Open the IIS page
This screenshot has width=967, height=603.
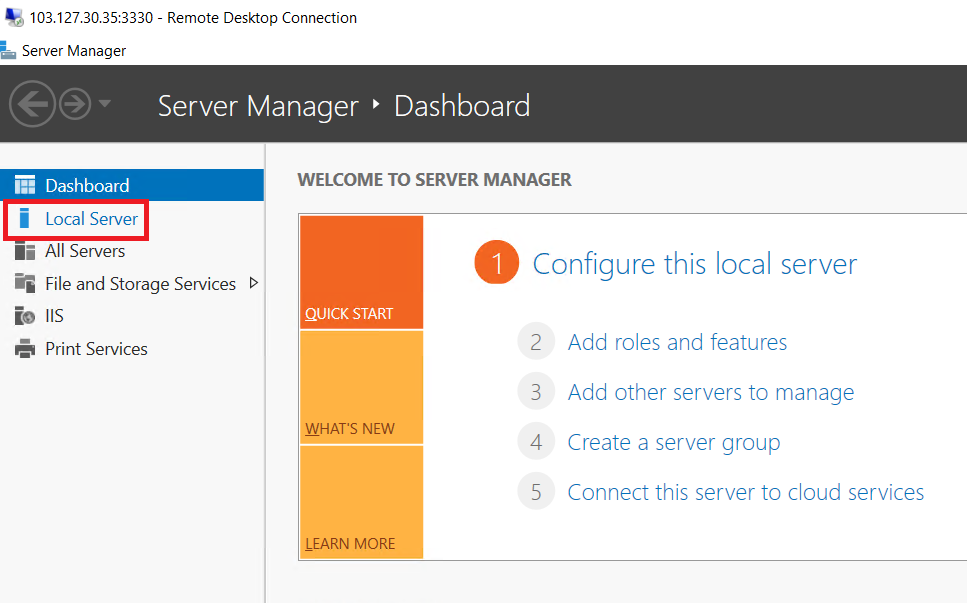[x=54, y=316]
